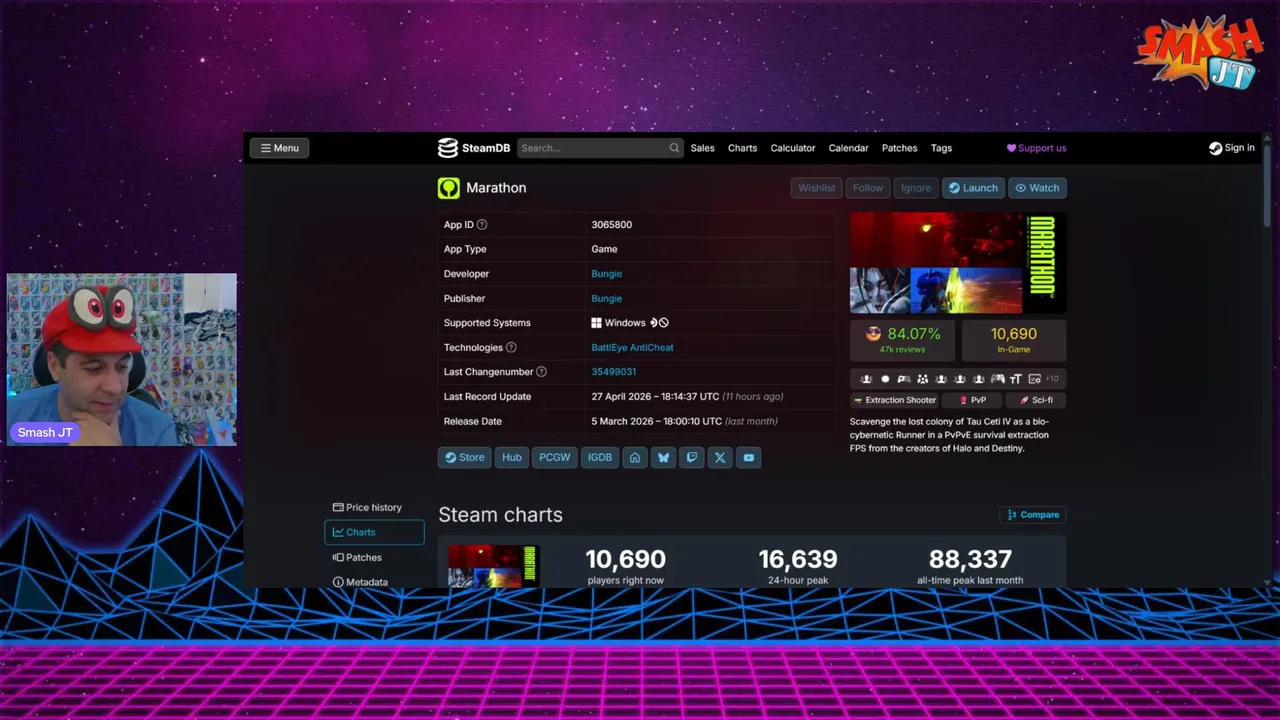Click the Marathon app icon beside title
The height and width of the screenshot is (720, 1280).
point(449,188)
